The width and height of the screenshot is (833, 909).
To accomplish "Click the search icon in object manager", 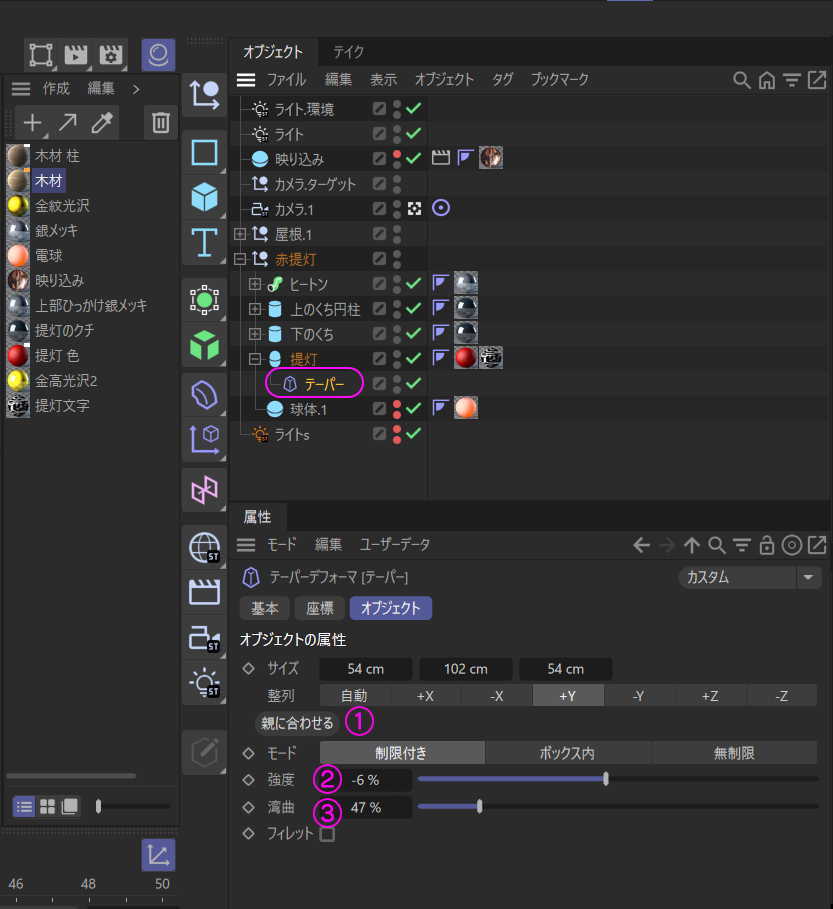I will pyautogui.click(x=742, y=80).
